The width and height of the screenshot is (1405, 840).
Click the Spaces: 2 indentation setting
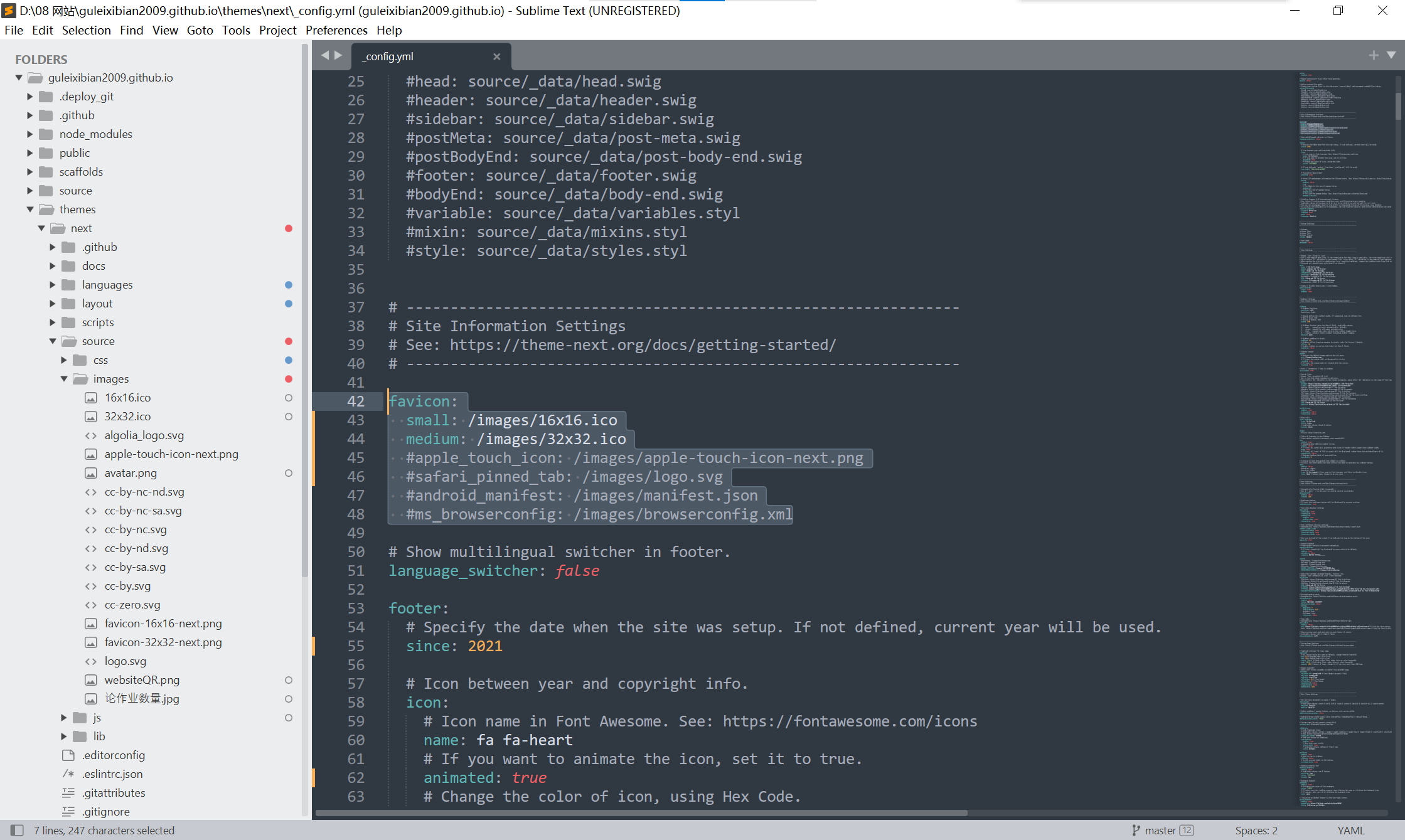tap(1256, 830)
